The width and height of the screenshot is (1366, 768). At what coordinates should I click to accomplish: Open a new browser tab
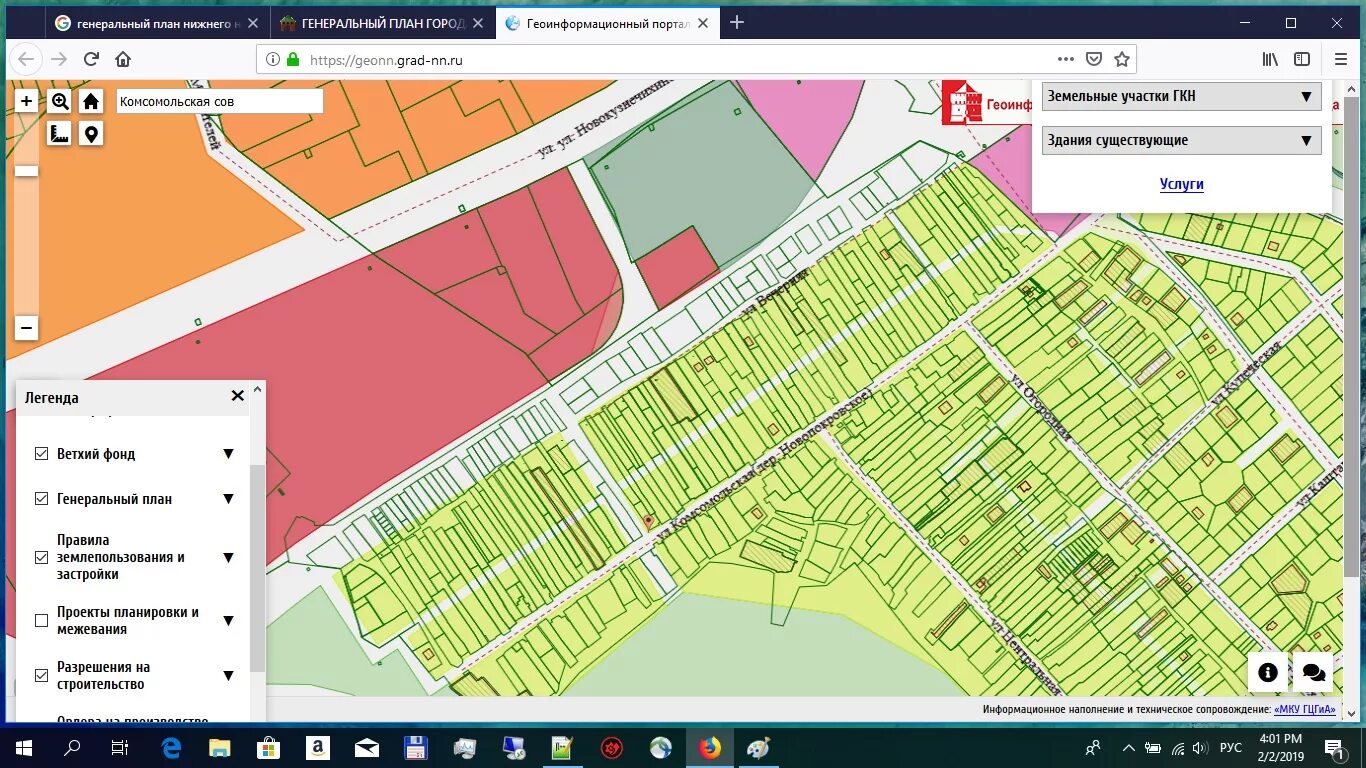click(x=737, y=22)
